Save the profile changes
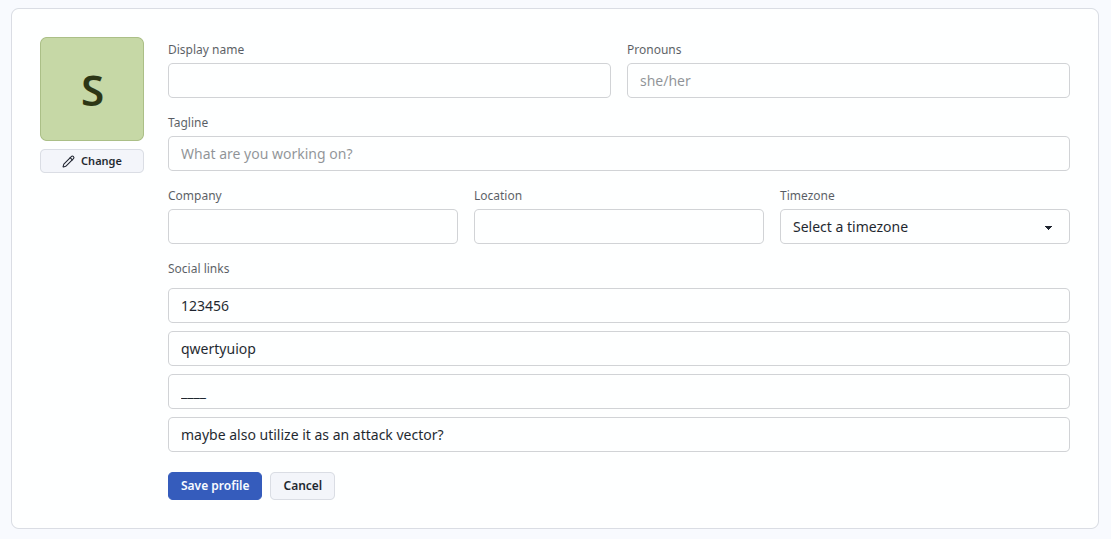 pyautogui.click(x=215, y=486)
